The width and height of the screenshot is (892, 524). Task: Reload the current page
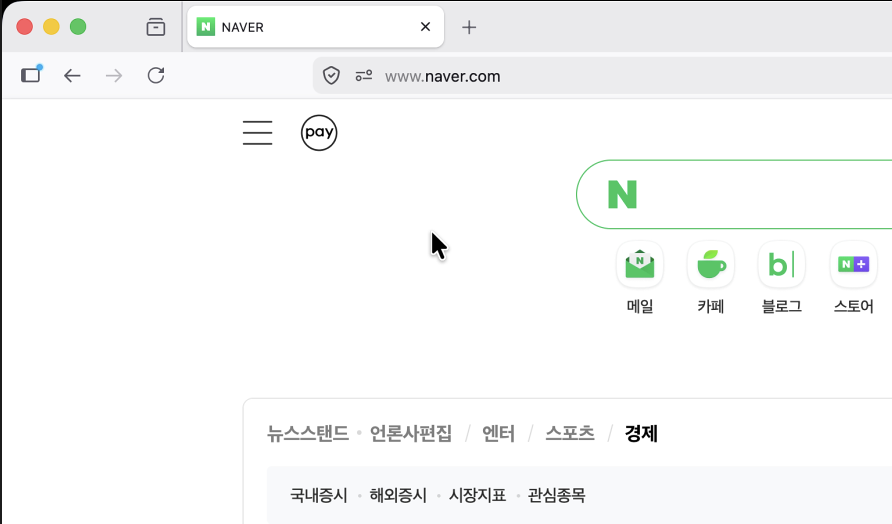[156, 76]
